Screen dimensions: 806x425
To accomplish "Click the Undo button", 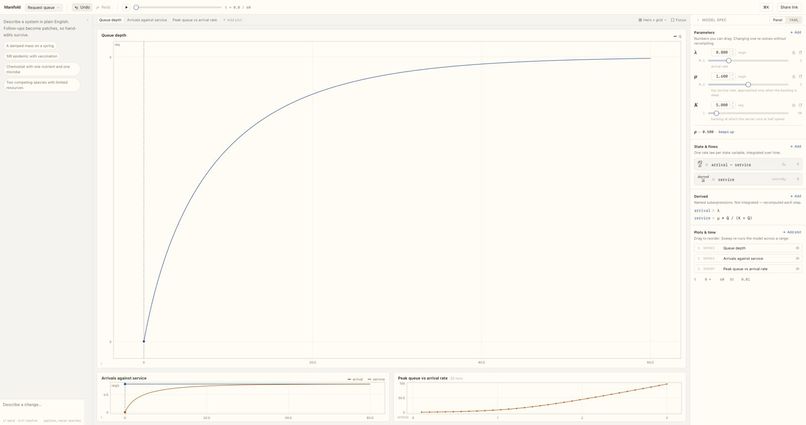I will (82, 7).
